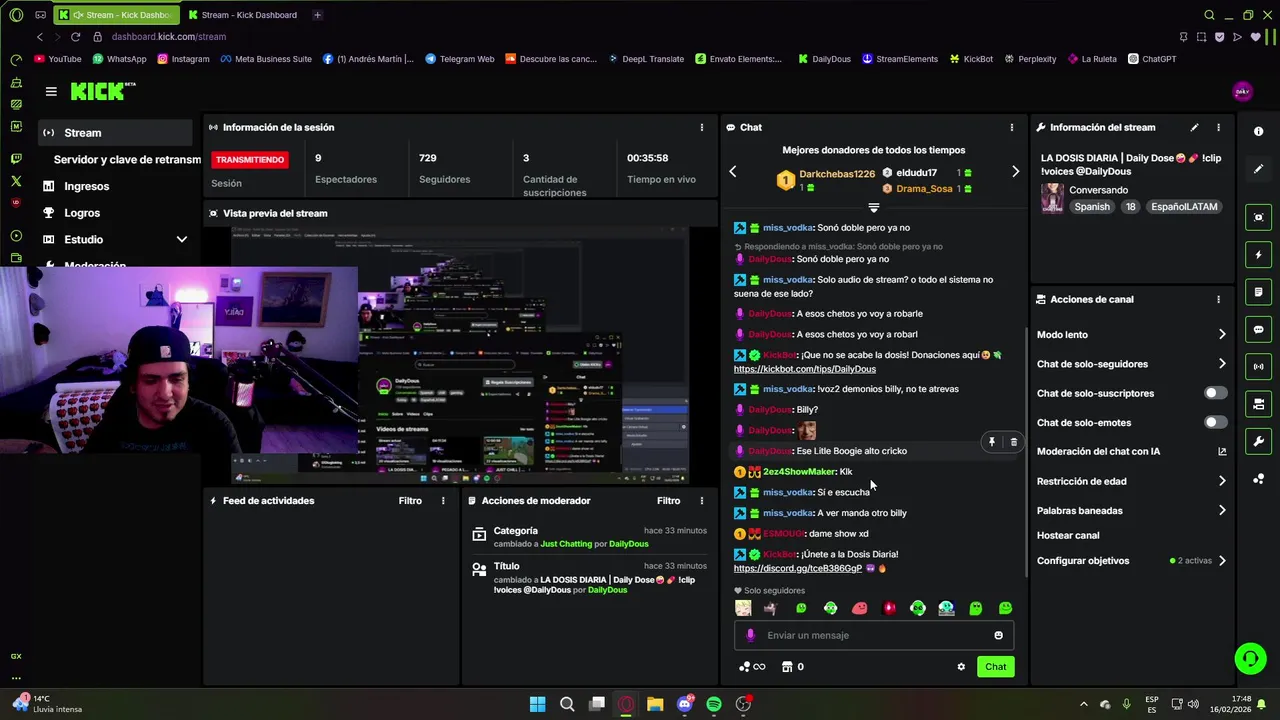
Task: Open the info icon in right toolbar
Action: [1258, 132]
